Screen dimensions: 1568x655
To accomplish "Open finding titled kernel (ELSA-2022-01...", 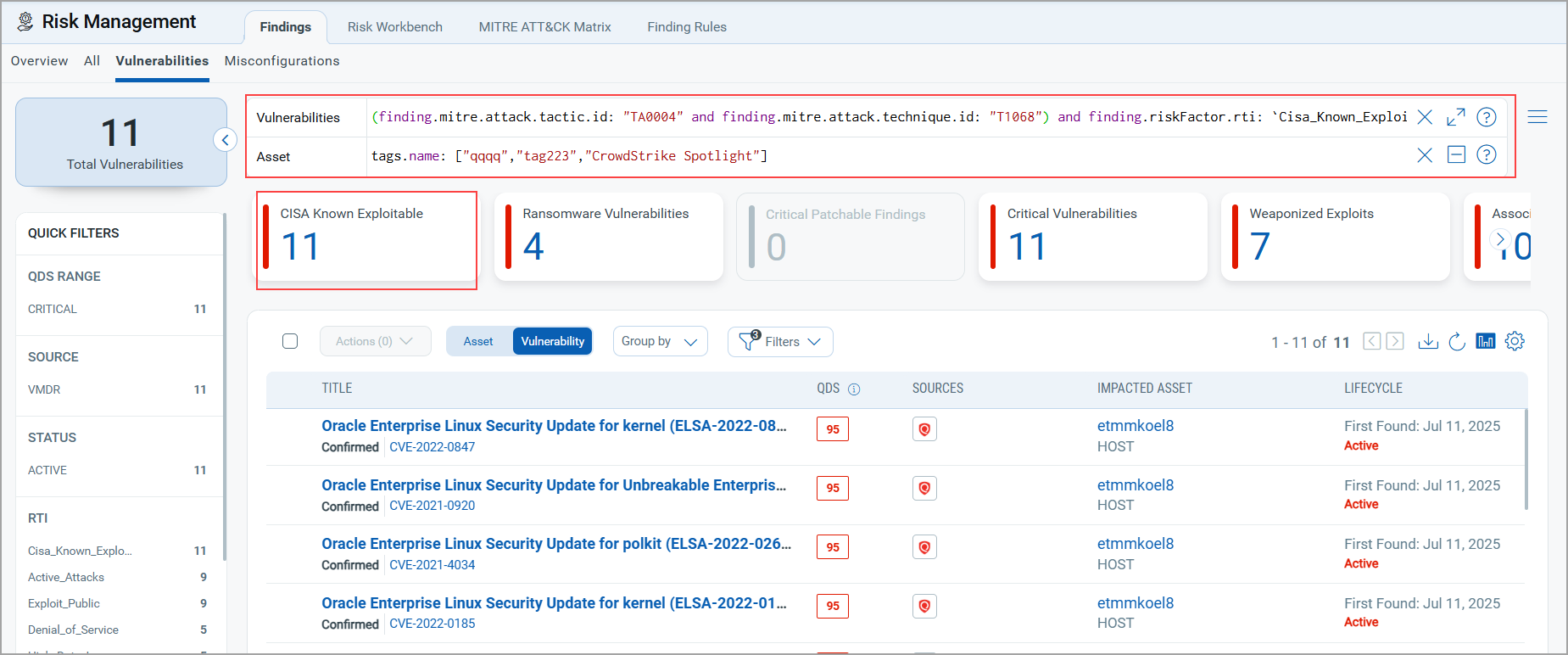I will pos(554,603).
